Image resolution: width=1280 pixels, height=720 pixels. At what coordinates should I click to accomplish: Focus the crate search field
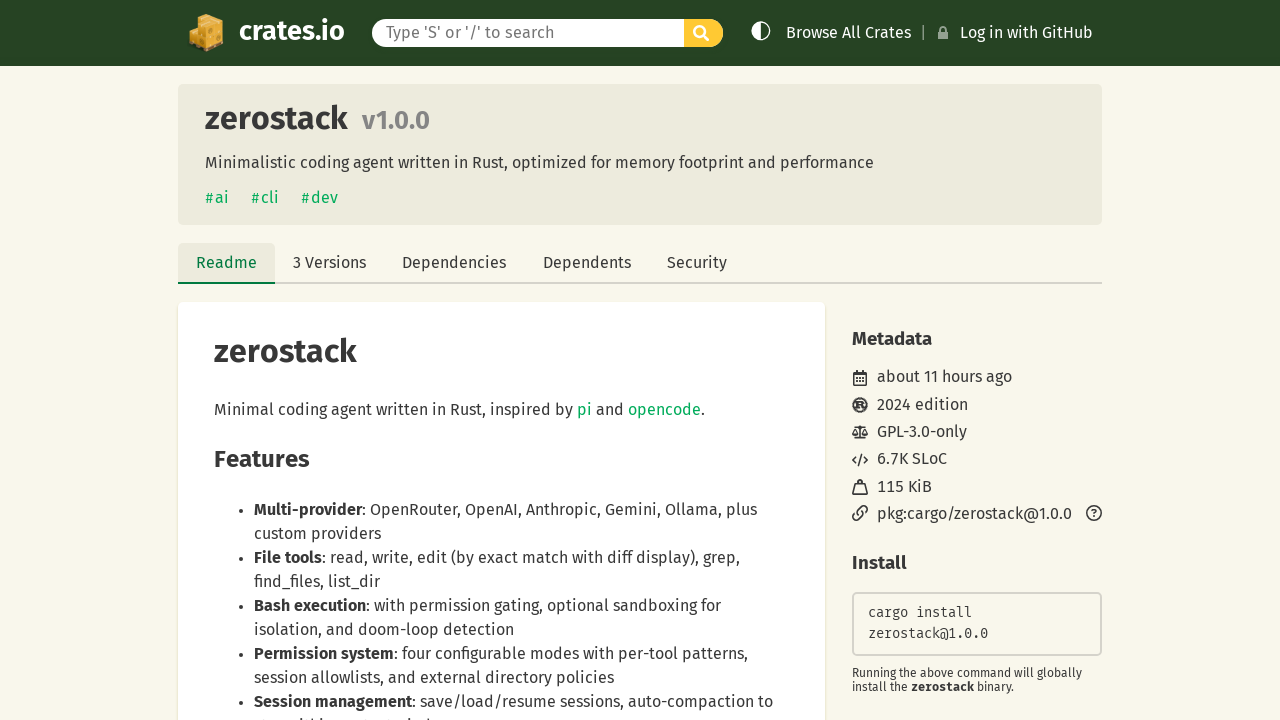click(528, 33)
